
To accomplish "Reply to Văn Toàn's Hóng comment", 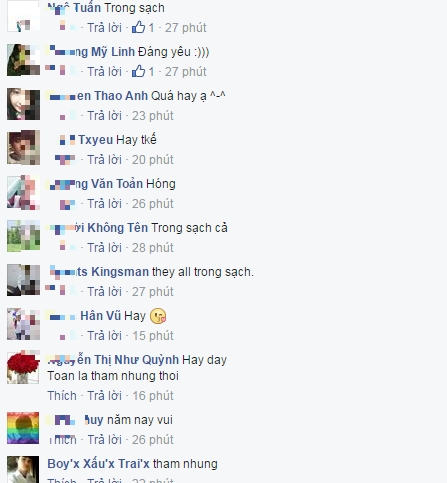I will (x=104, y=204).
